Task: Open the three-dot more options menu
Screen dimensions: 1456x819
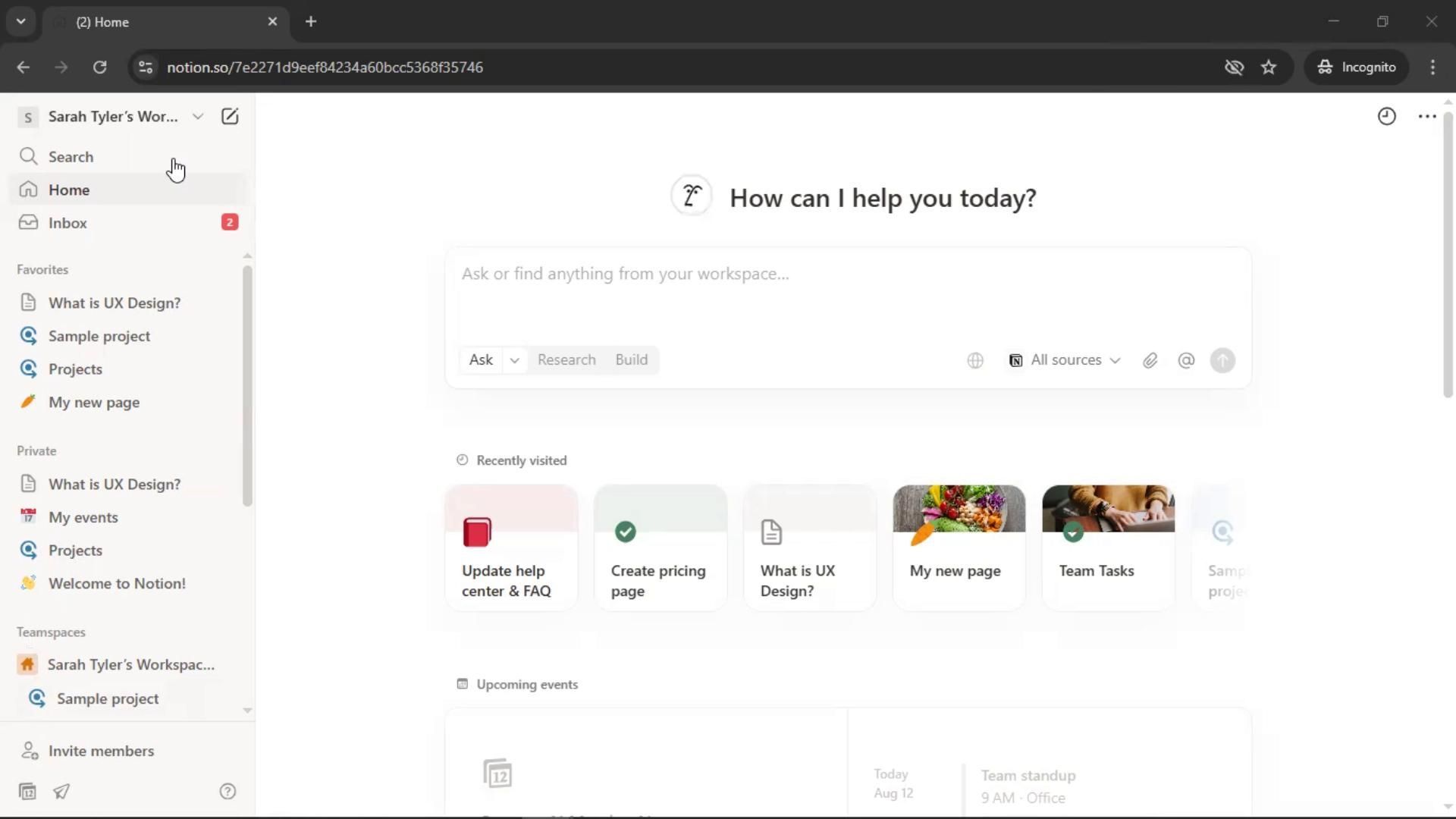Action: coord(1426,116)
